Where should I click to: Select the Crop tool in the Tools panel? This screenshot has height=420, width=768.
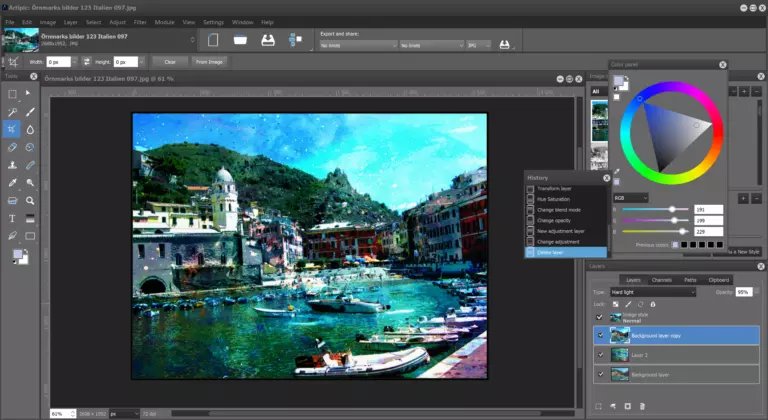(12, 129)
